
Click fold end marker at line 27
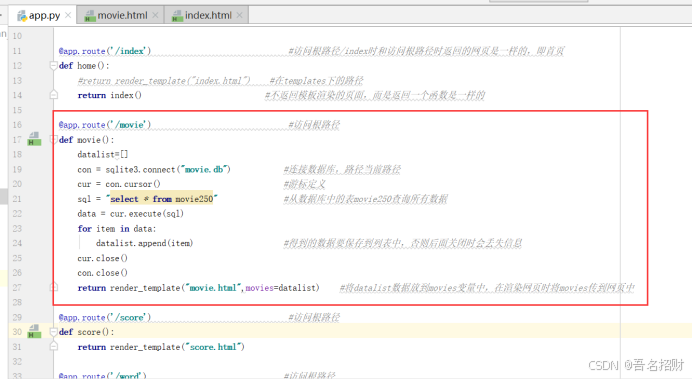tap(53, 287)
